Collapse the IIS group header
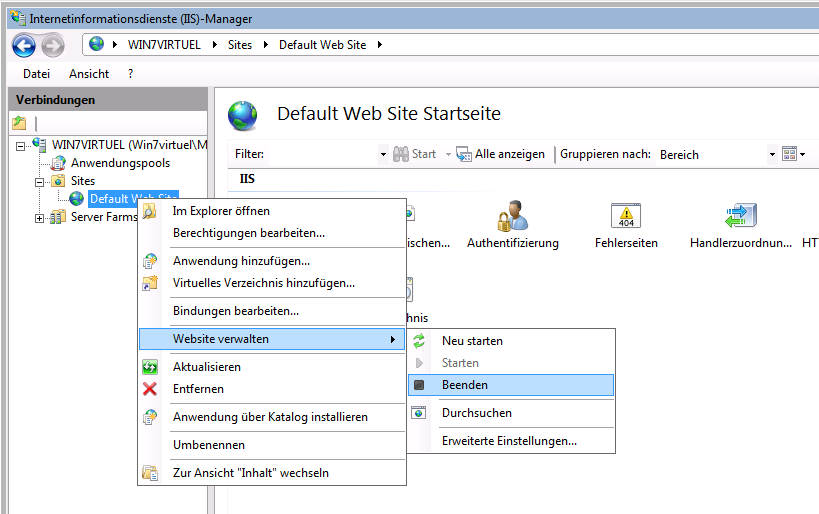Image resolution: width=819 pixels, height=514 pixels. coord(247,179)
